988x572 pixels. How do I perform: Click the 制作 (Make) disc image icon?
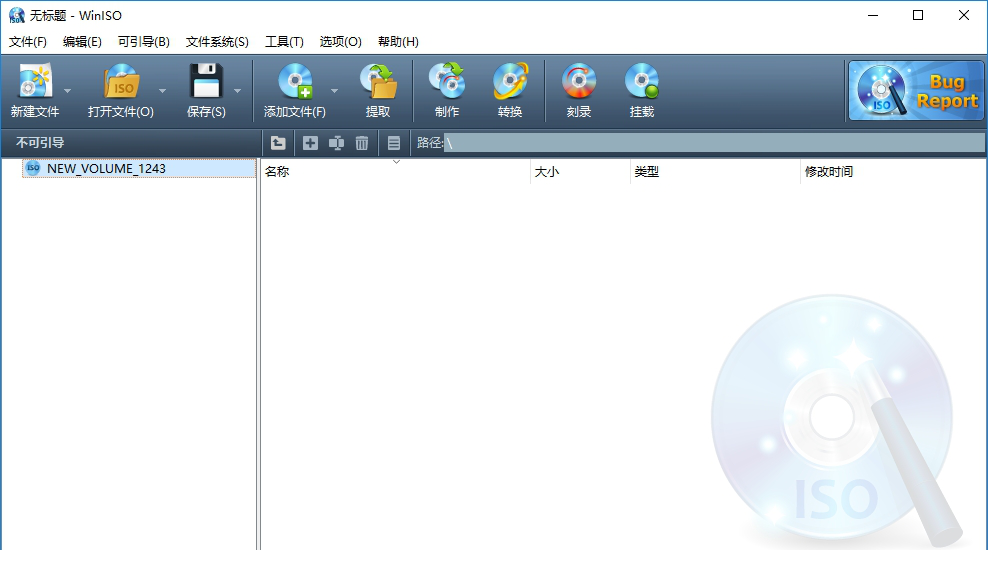pos(447,82)
